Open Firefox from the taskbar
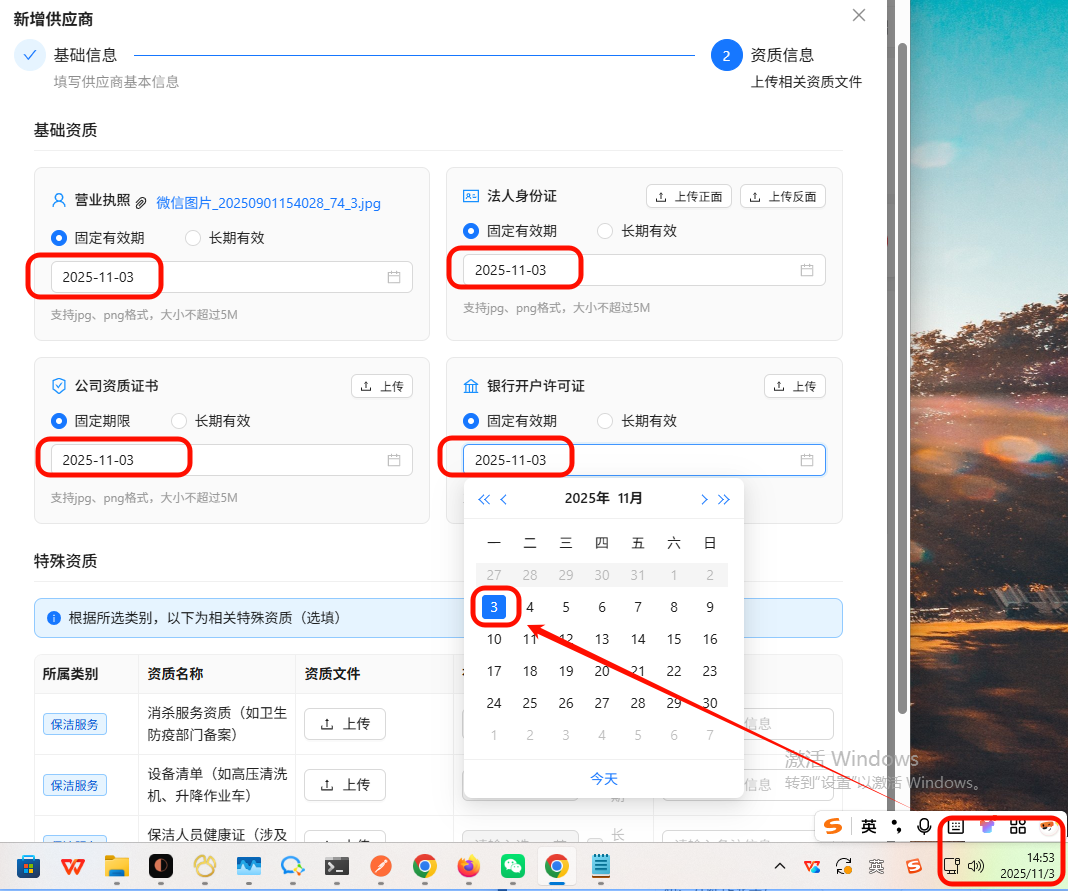 pyautogui.click(x=469, y=866)
